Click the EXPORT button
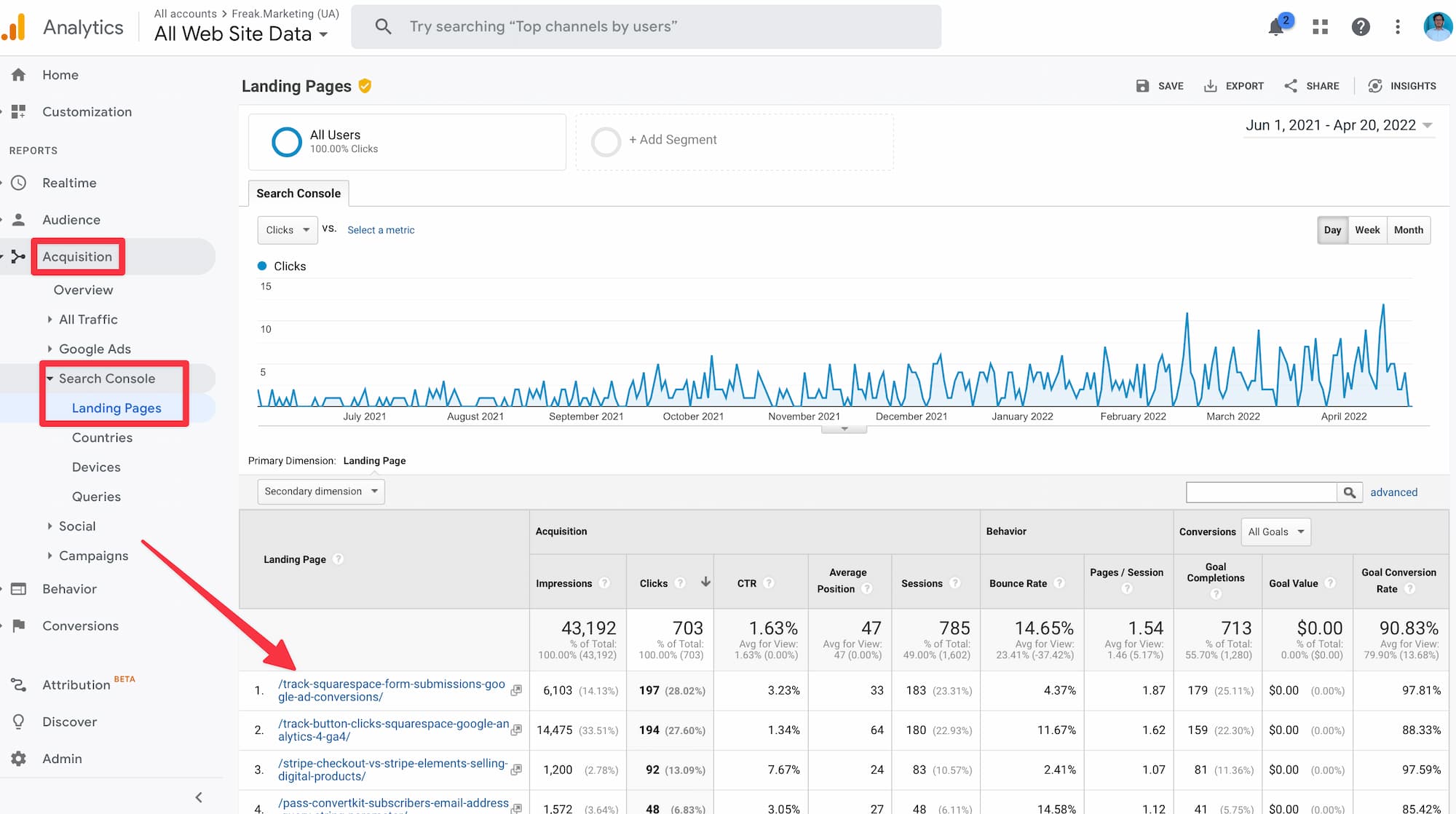Screen dimensions: 1456x814 (1233, 86)
